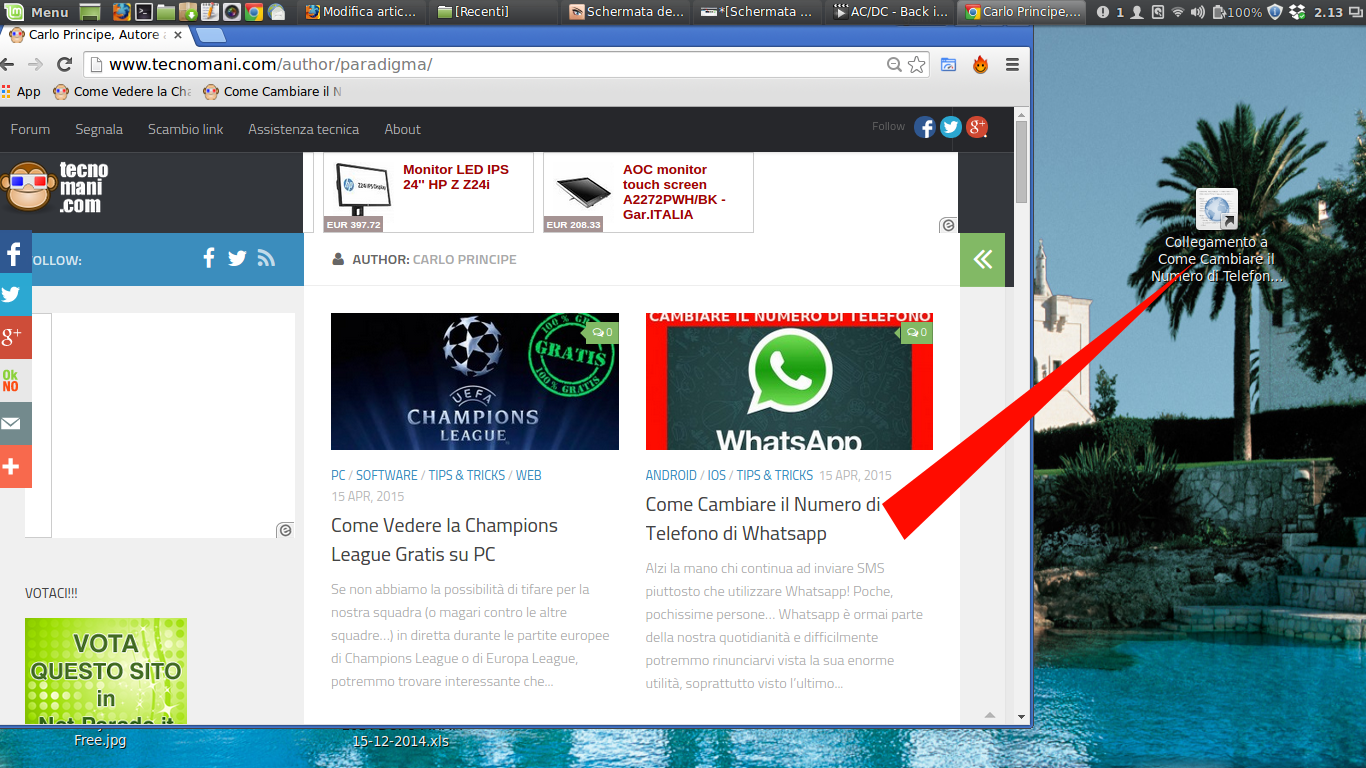Open the IOS category link
This screenshot has height=768, width=1366.
(x=716, y=475)
